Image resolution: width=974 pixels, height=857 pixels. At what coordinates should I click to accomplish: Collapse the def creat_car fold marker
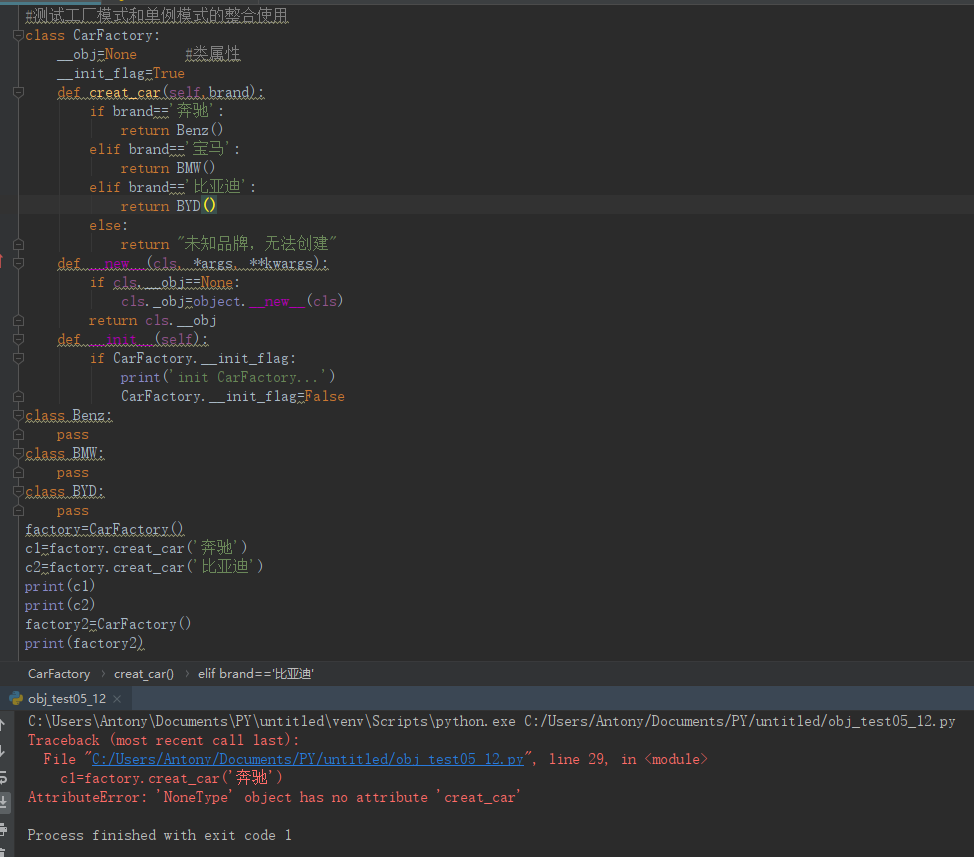pyautogui.click(x=18, y=93)
